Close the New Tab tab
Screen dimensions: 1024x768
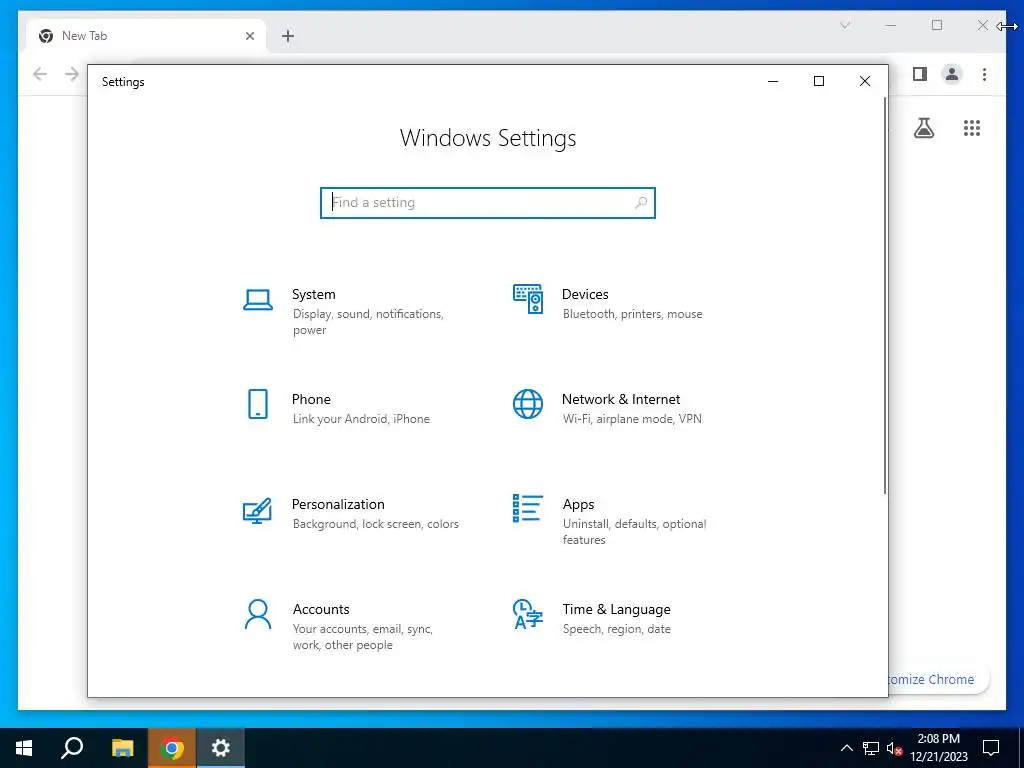[x=249, y=36]
